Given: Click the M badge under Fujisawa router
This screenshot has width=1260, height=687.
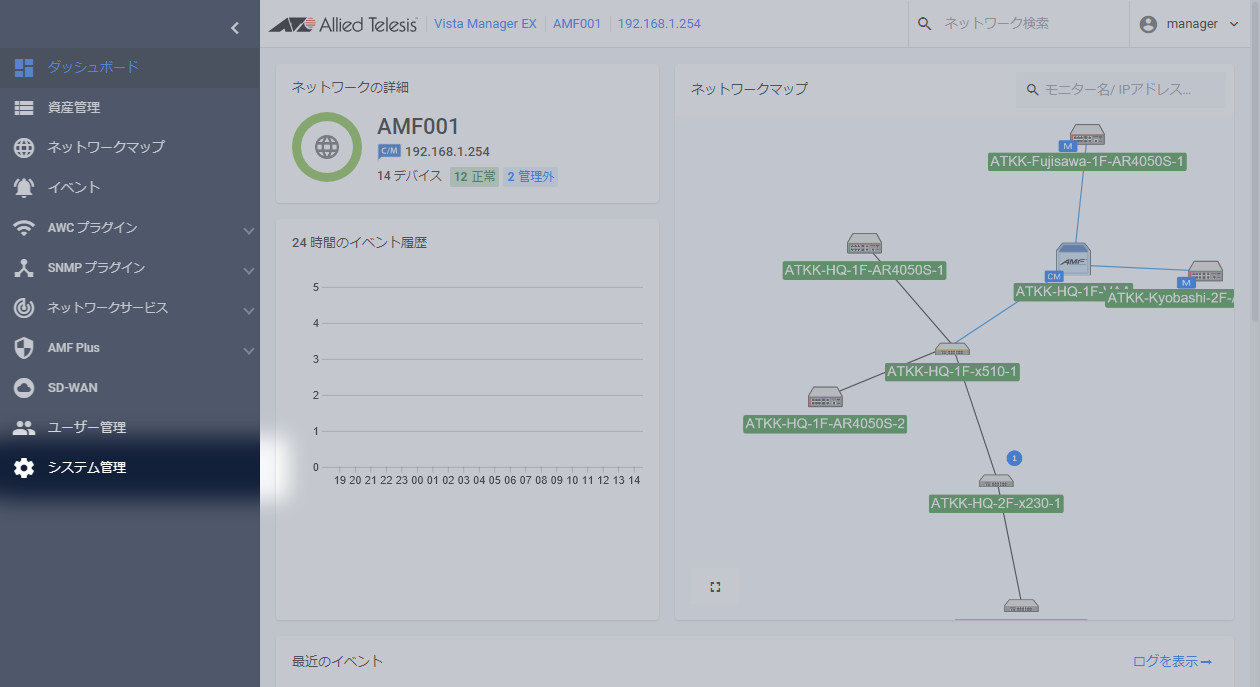Looking at the screenshot, I should point(1068,146).
